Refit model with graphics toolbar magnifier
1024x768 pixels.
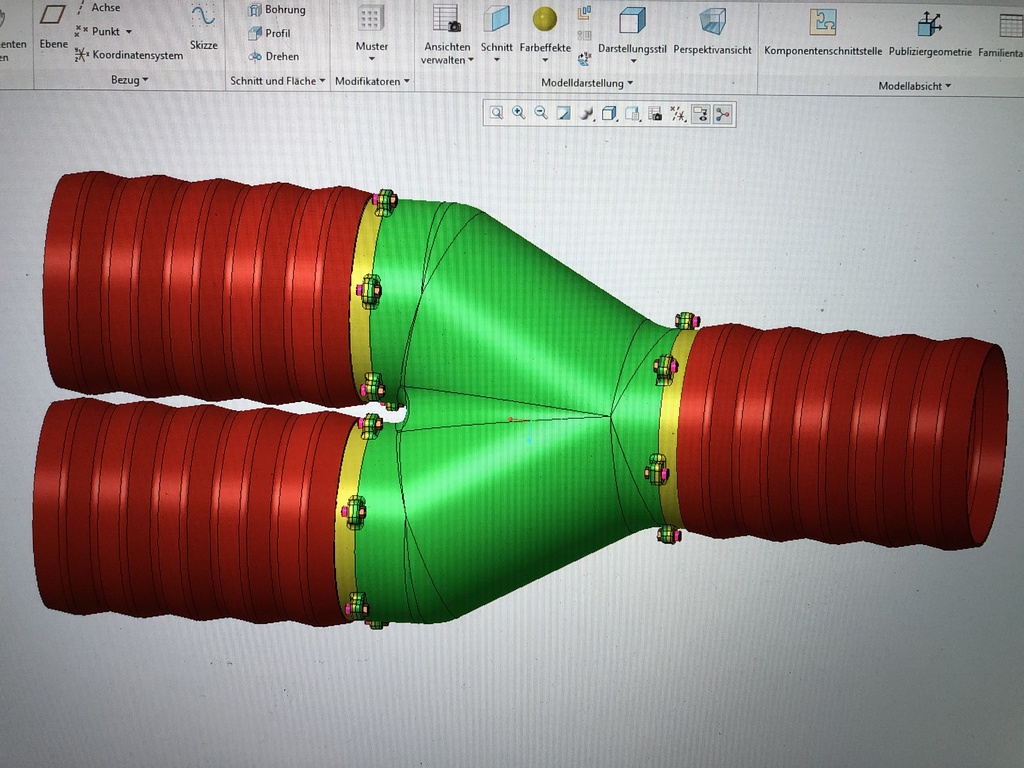click(x=496, y=113)
